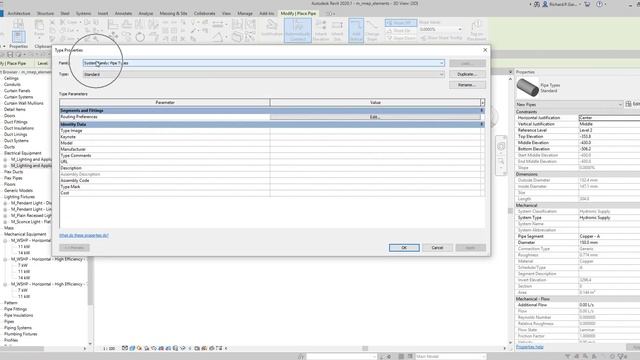The image size is (640, 360).
Task: Open the Help icon in title bar
Action: 599,4
